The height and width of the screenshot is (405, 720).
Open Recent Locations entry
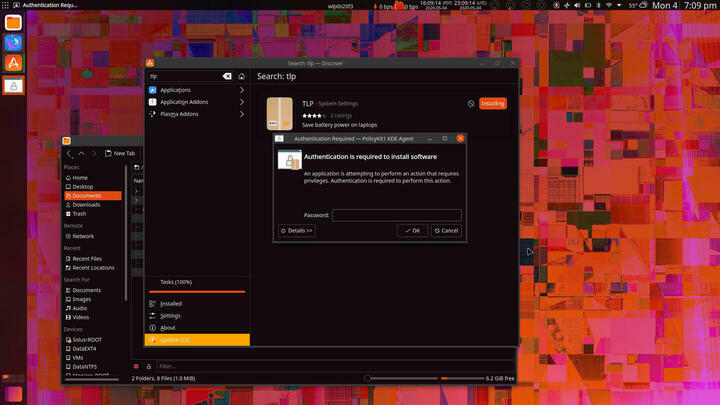click(93, 268)
